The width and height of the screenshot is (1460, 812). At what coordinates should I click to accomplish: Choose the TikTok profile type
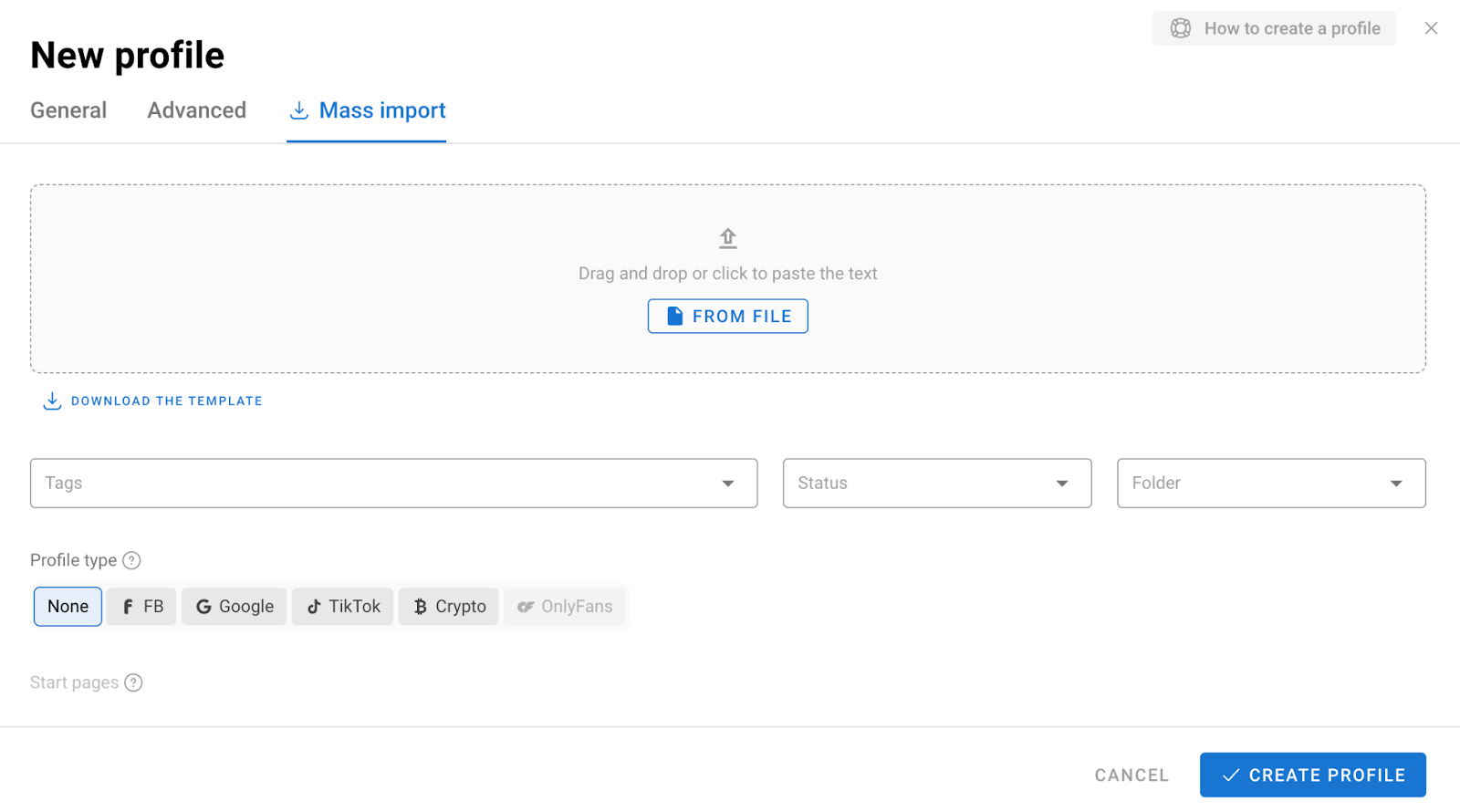coord(342,607)
